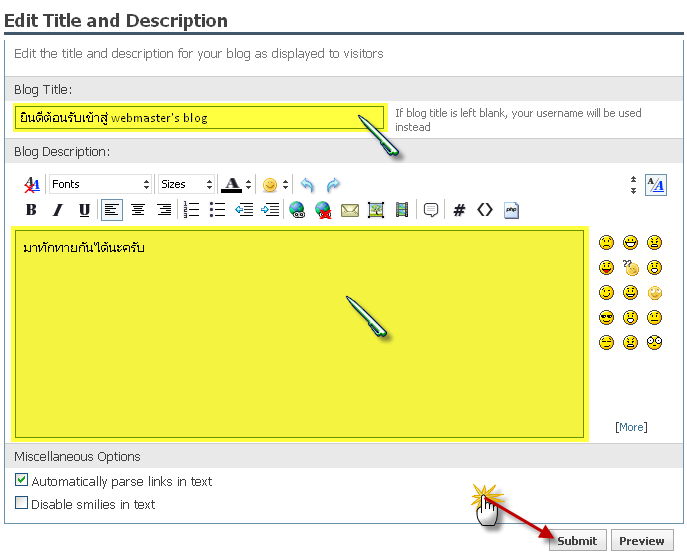Click the Submit button

coord(577,541)
